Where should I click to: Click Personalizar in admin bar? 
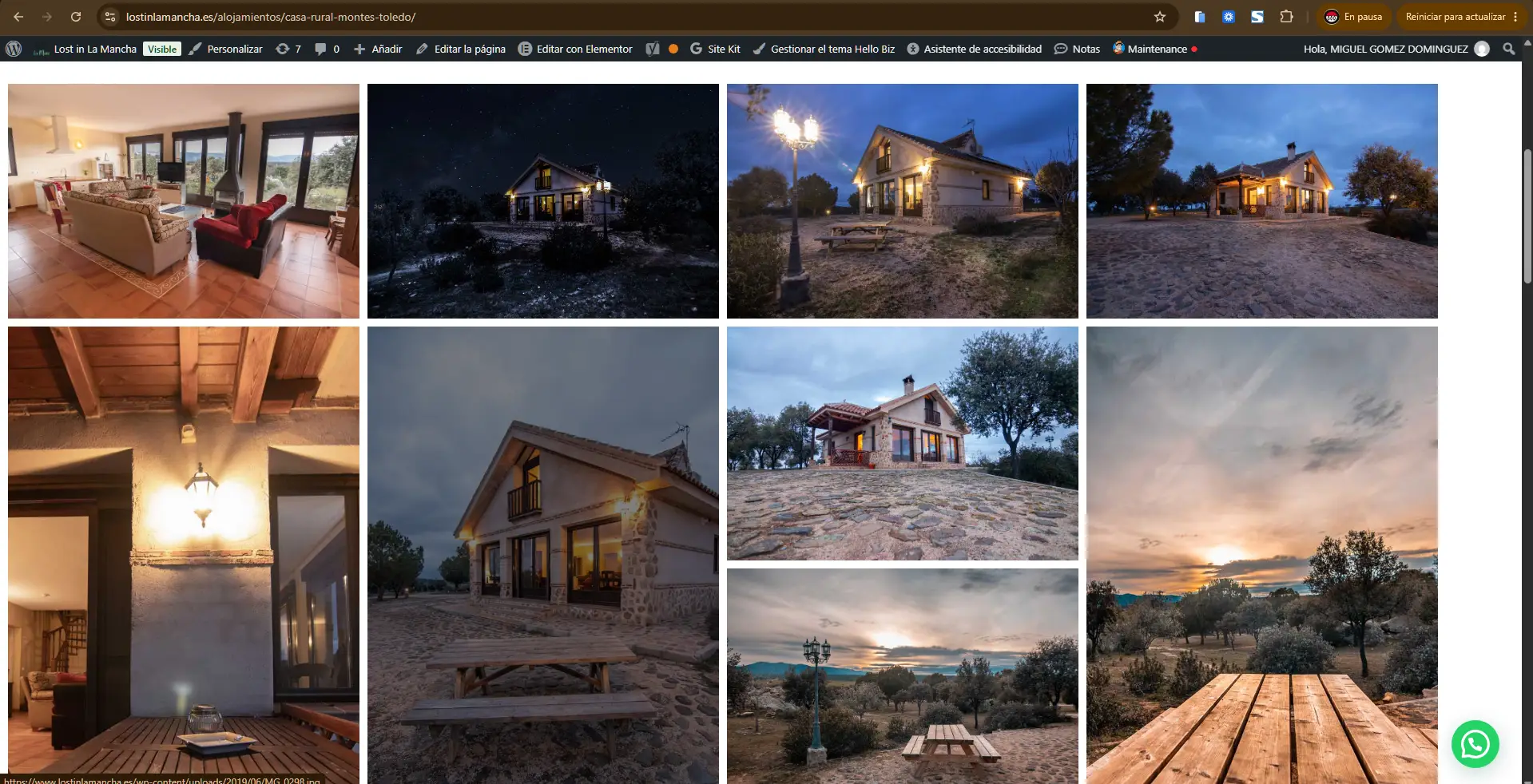pyautogui.click(x=225, y=49)
